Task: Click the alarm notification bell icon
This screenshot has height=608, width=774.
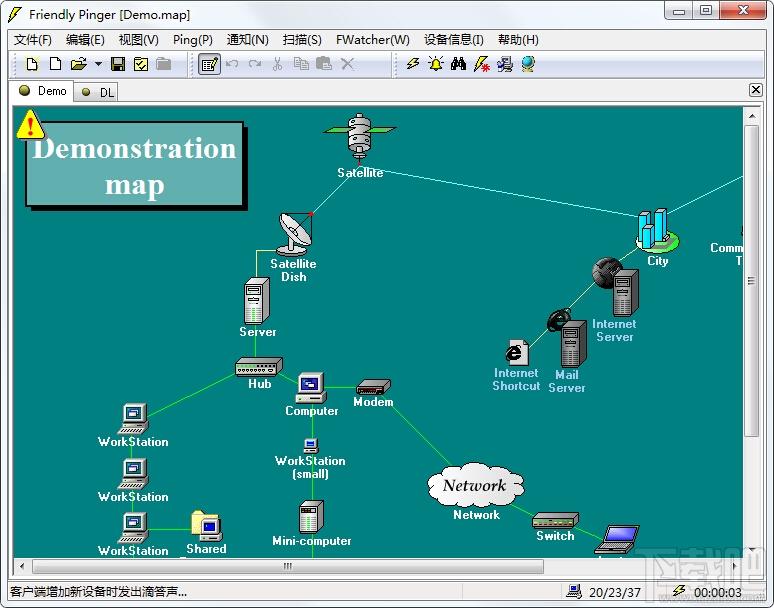Action: [435, 64]
